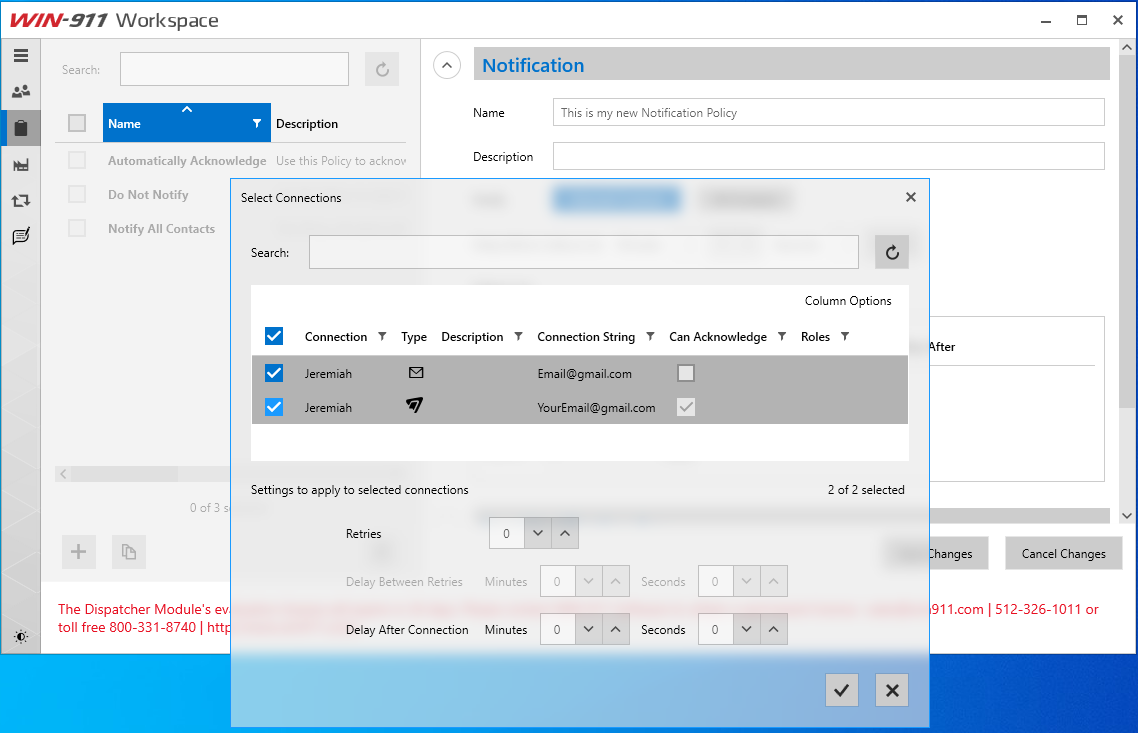Viewport: 1138px width, 733px height.
Task: Select the Notify All Contacts policy
Action: tap(161, 229)
